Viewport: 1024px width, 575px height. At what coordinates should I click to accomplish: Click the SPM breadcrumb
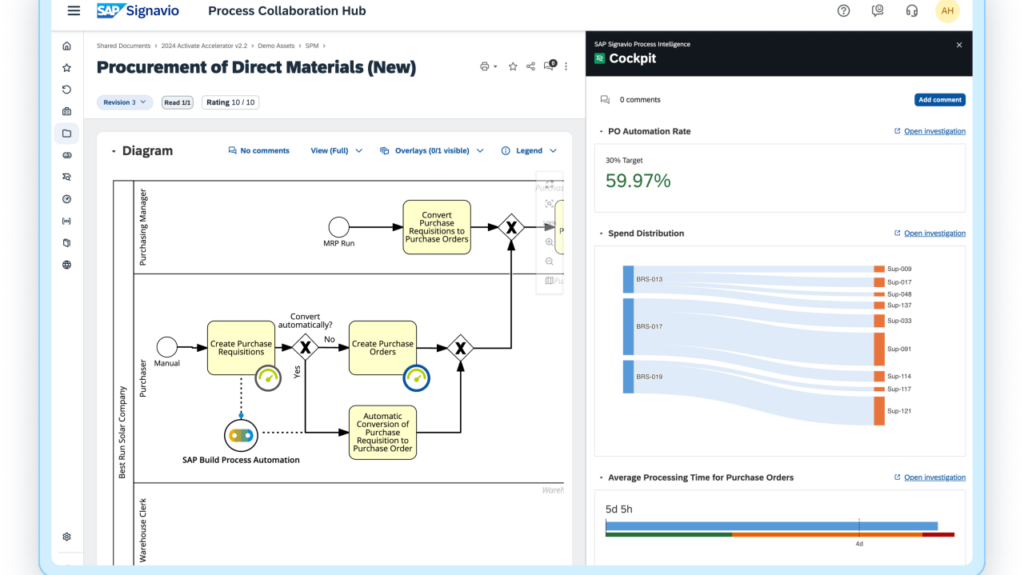pyautogui.click(x=312, y=46)
